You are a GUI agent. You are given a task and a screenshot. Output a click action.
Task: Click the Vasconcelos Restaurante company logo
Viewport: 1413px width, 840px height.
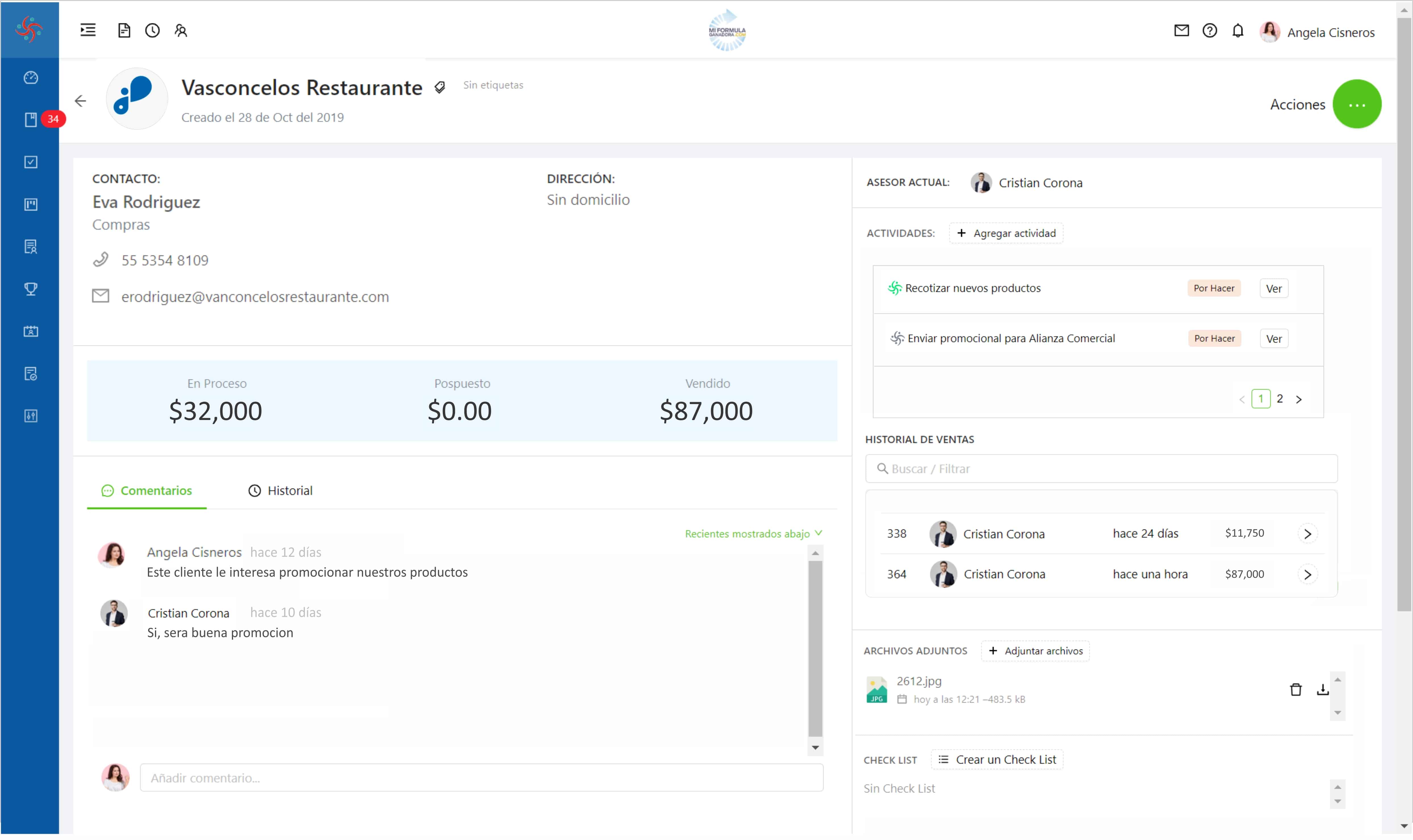click(x=137, y=98)
